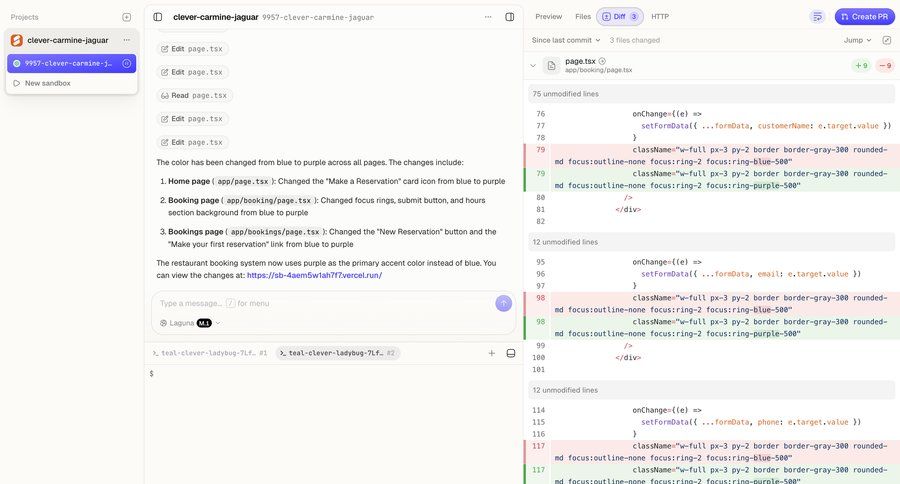Image resolution: width=900 pixels, height=484 pixels.
Task: Send the message with the arrow button
Action: (503, 303)
